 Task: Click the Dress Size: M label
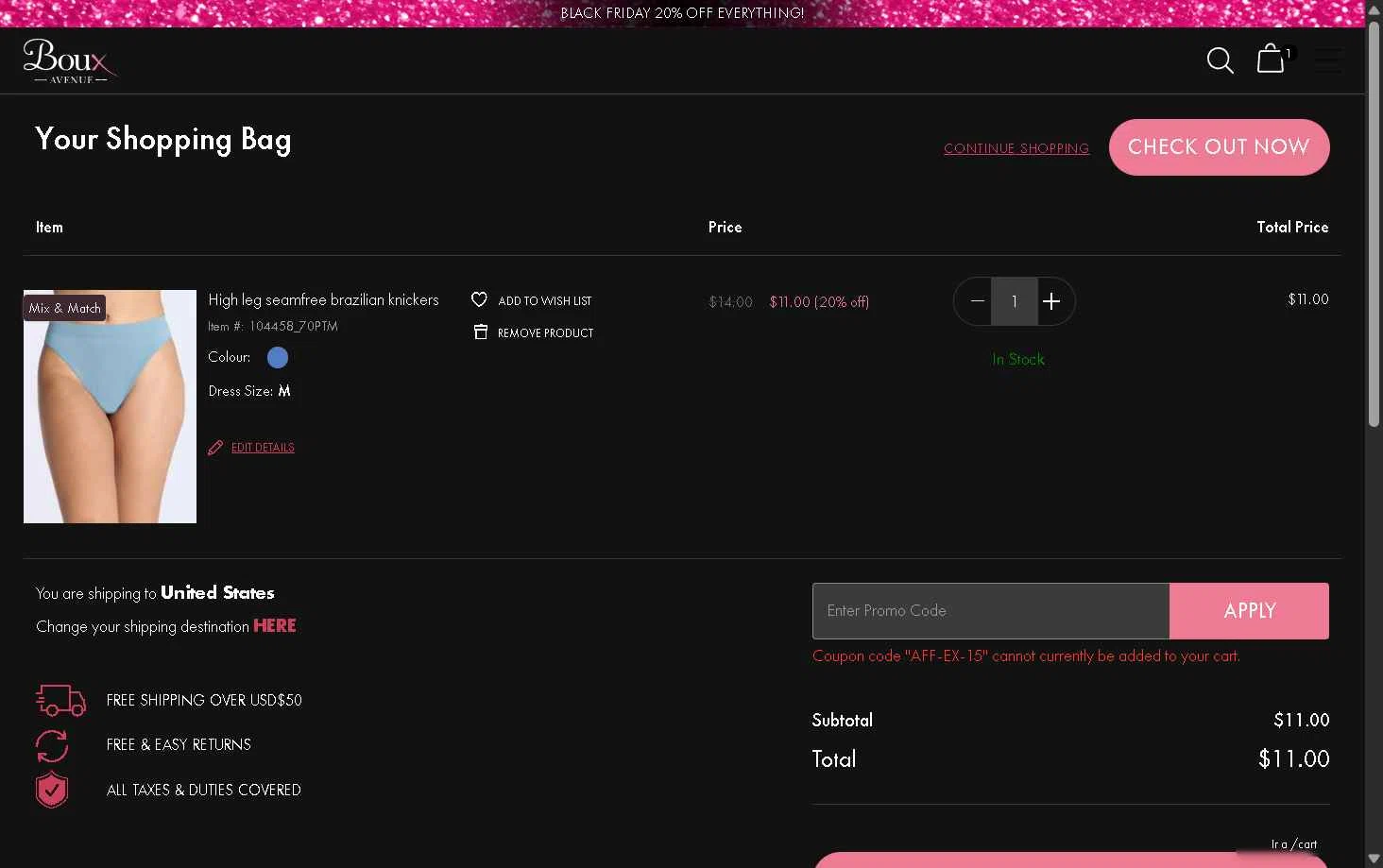point(249,390)
